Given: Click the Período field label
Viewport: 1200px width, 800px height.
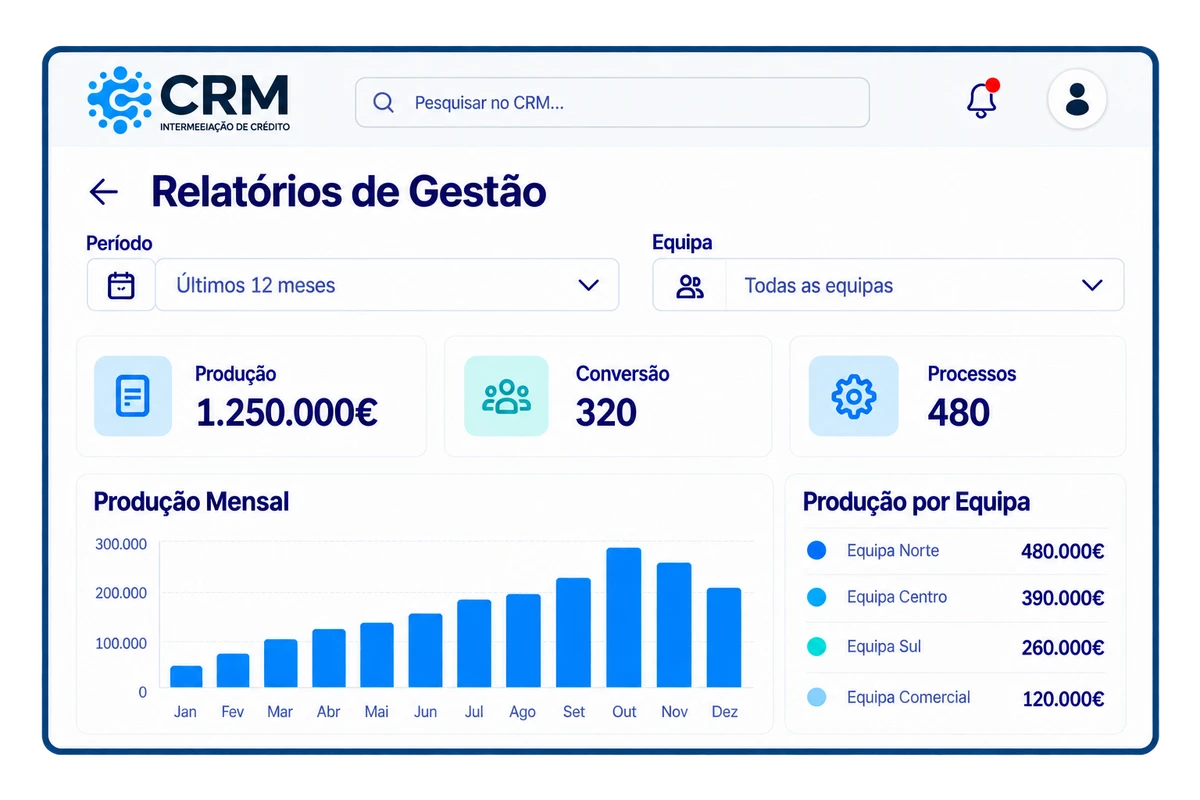Looking at the screenshot, I should pos(119,243).
